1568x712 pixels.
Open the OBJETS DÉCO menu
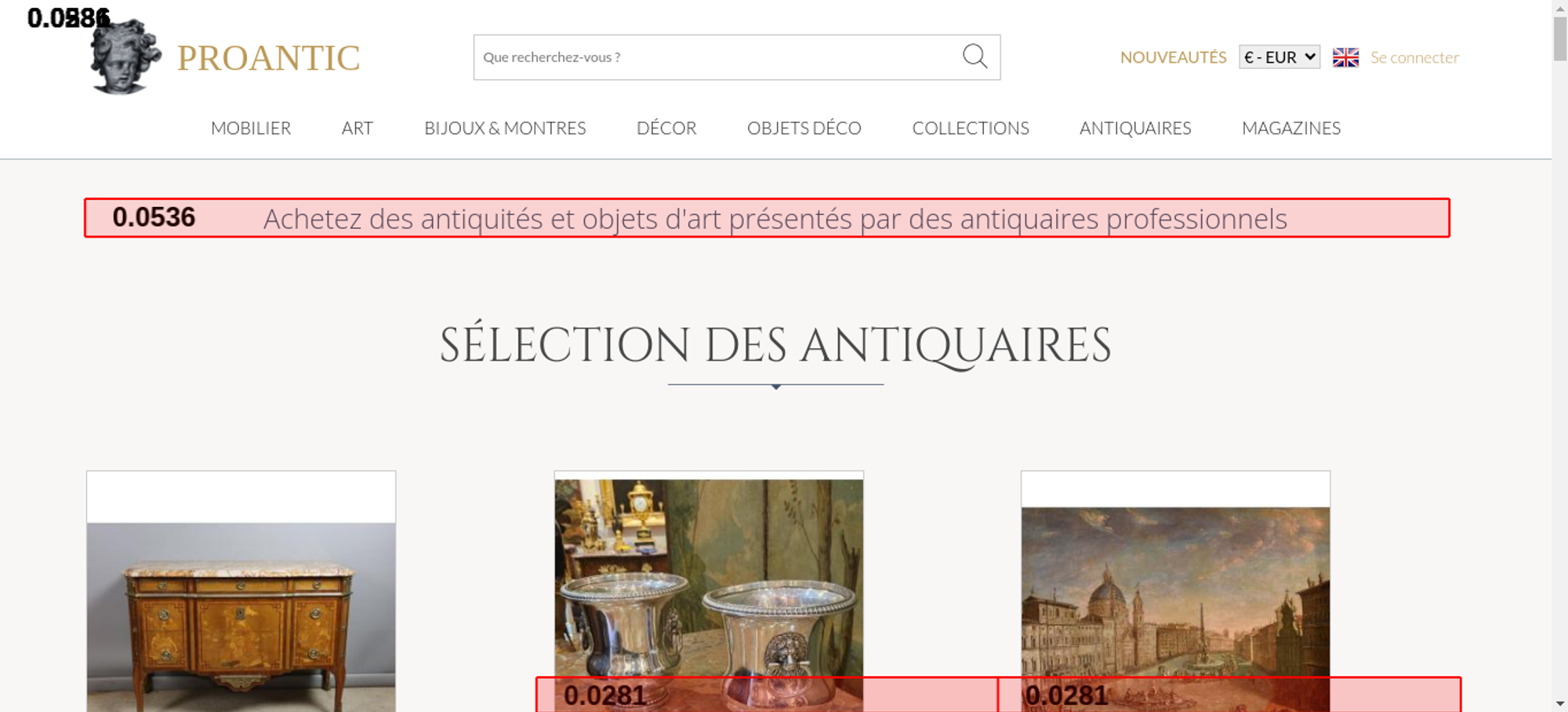(x=804, y=128)
